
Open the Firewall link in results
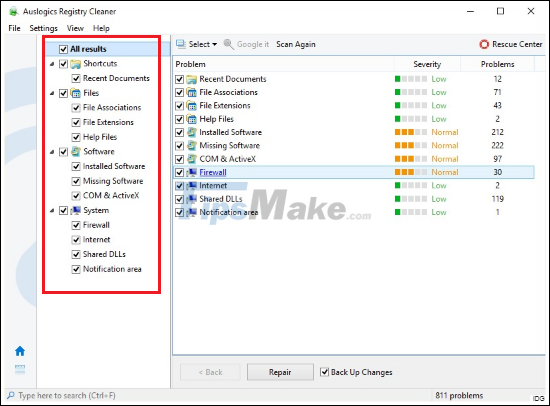(213, 172)
